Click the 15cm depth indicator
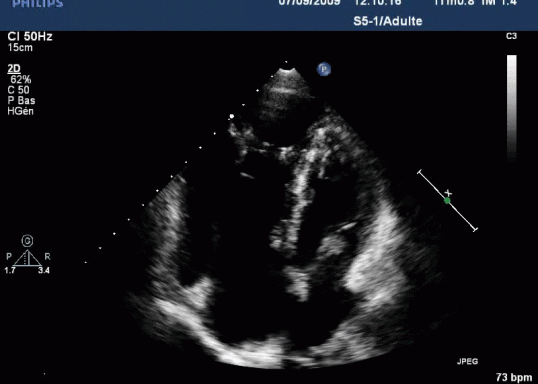 [x=20, y=48]
